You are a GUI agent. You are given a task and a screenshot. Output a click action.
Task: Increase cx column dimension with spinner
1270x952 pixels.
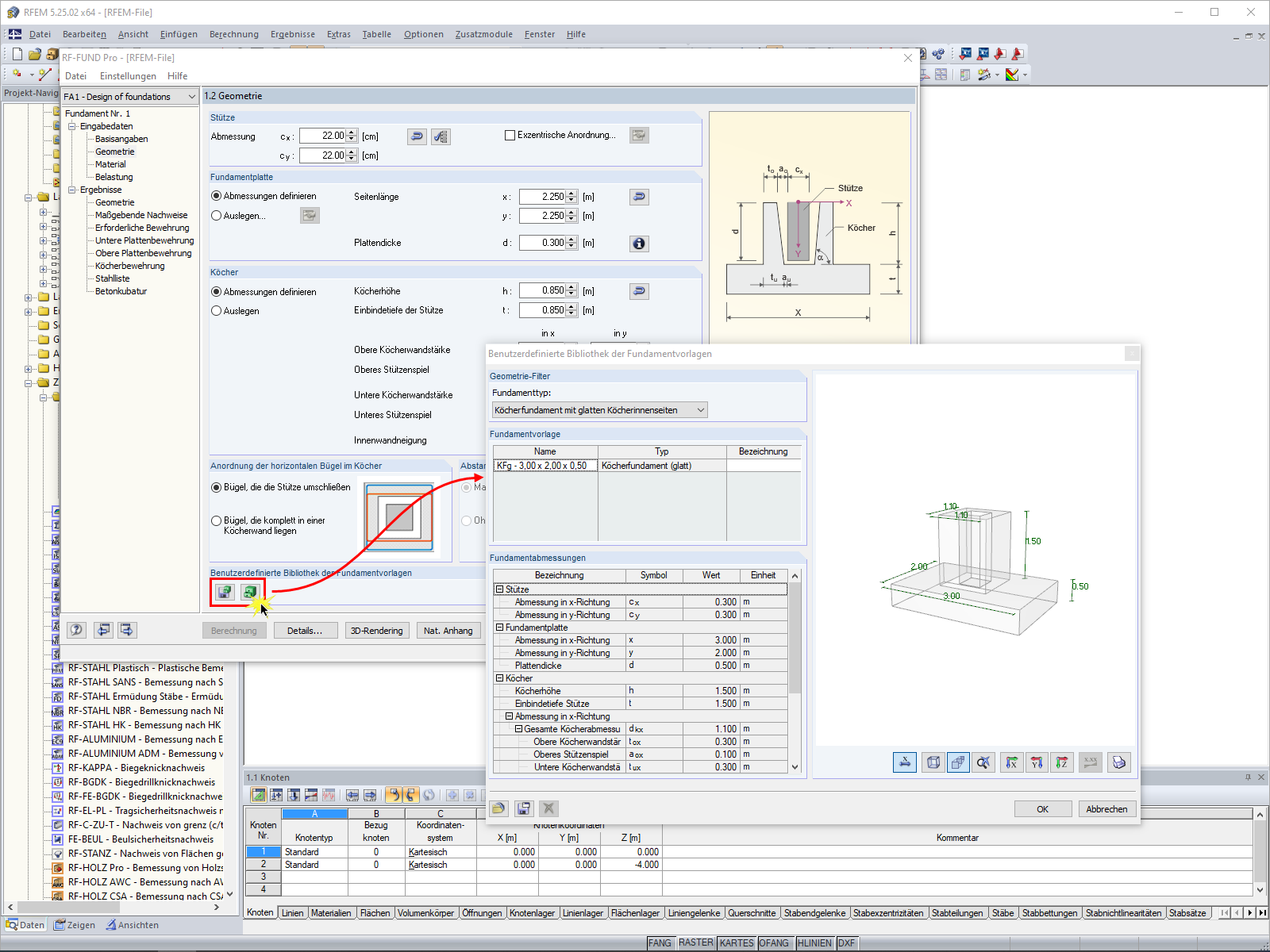point(352,132)
